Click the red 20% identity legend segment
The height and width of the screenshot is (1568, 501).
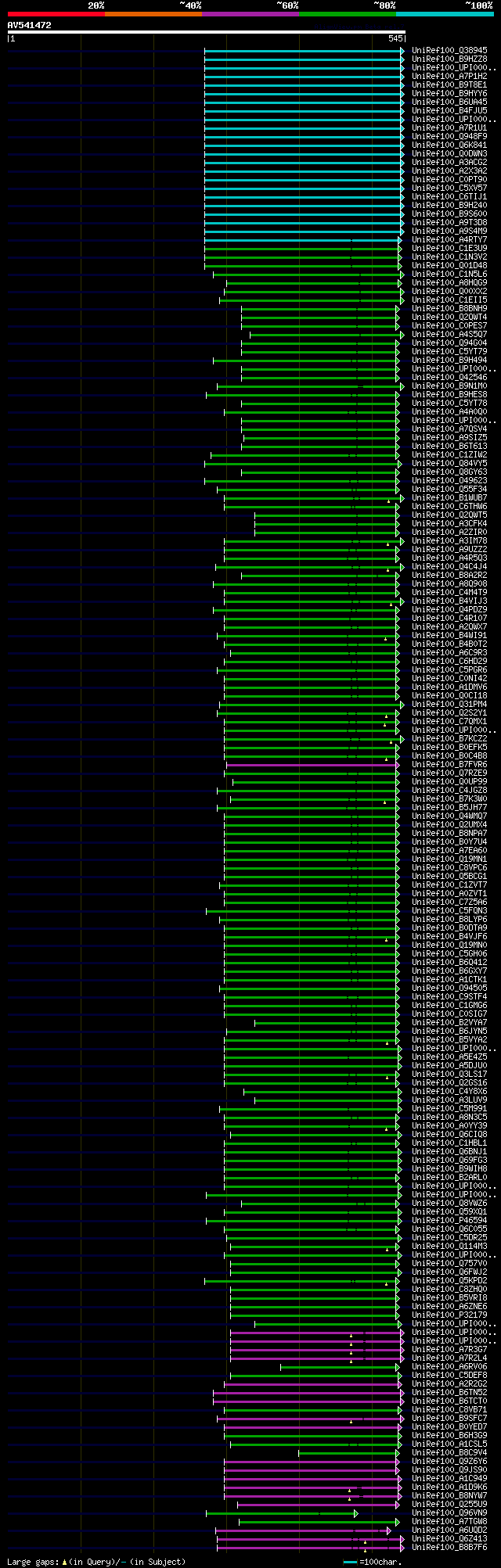tap(56, 14)
